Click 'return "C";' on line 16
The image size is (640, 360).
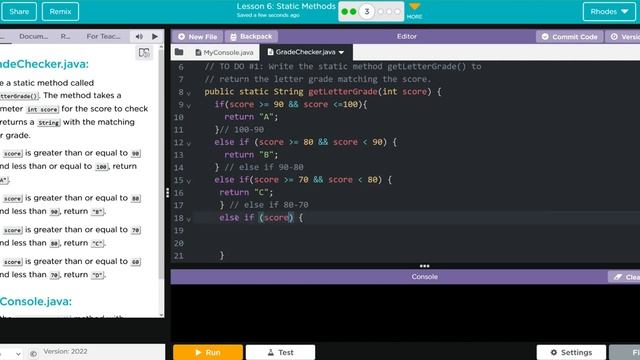246,192
